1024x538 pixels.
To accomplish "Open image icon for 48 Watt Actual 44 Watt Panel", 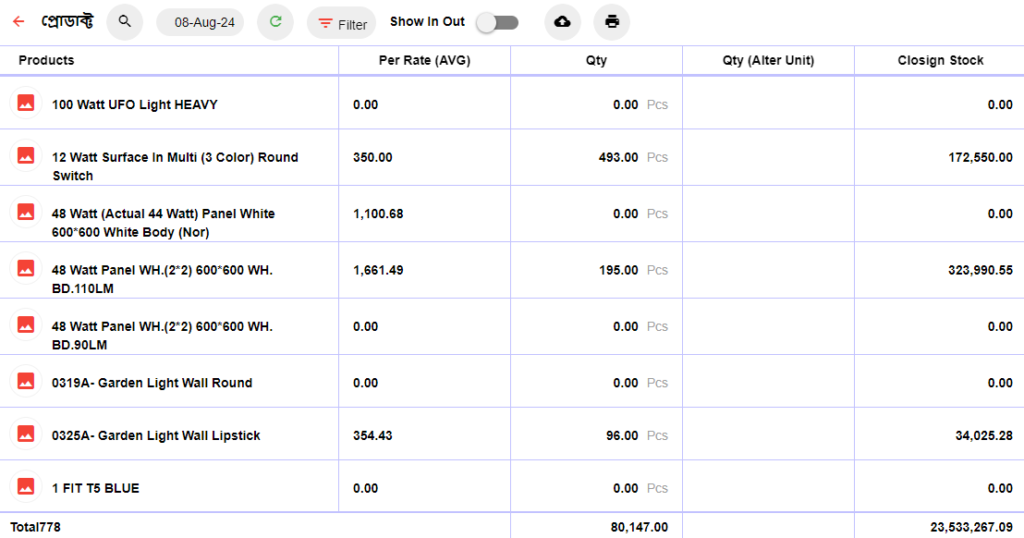I will point(25,212).
